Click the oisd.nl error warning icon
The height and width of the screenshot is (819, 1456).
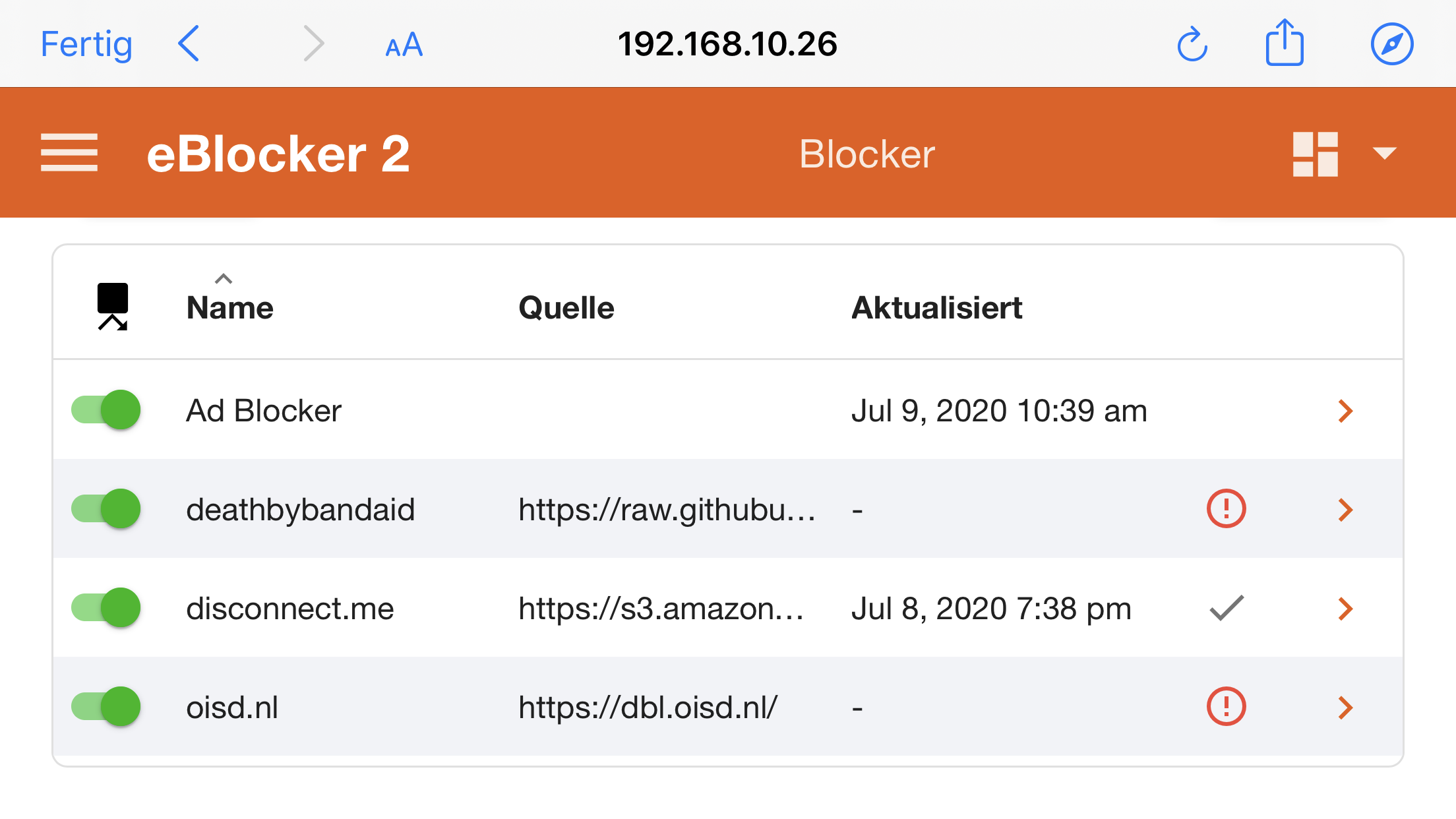(1226, 706)
